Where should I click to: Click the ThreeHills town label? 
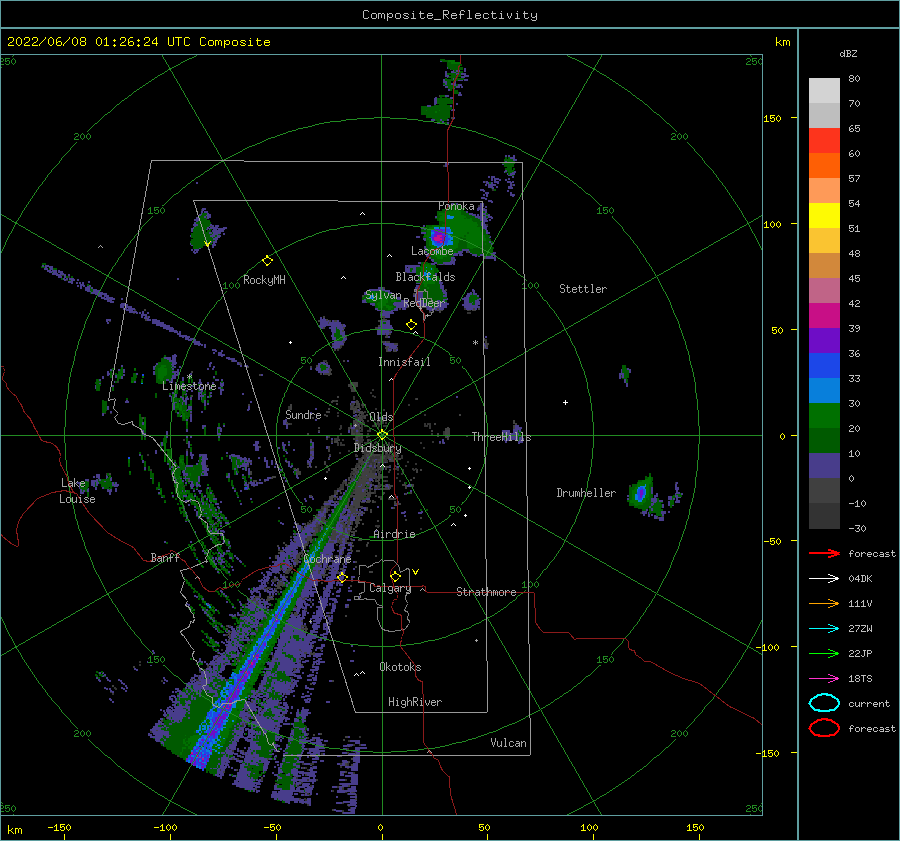click(502, 437)
